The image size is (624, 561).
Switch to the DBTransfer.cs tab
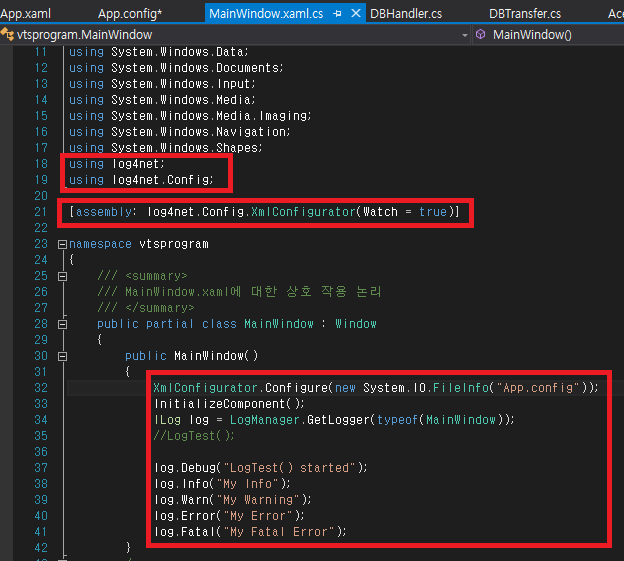pos(525,14)
